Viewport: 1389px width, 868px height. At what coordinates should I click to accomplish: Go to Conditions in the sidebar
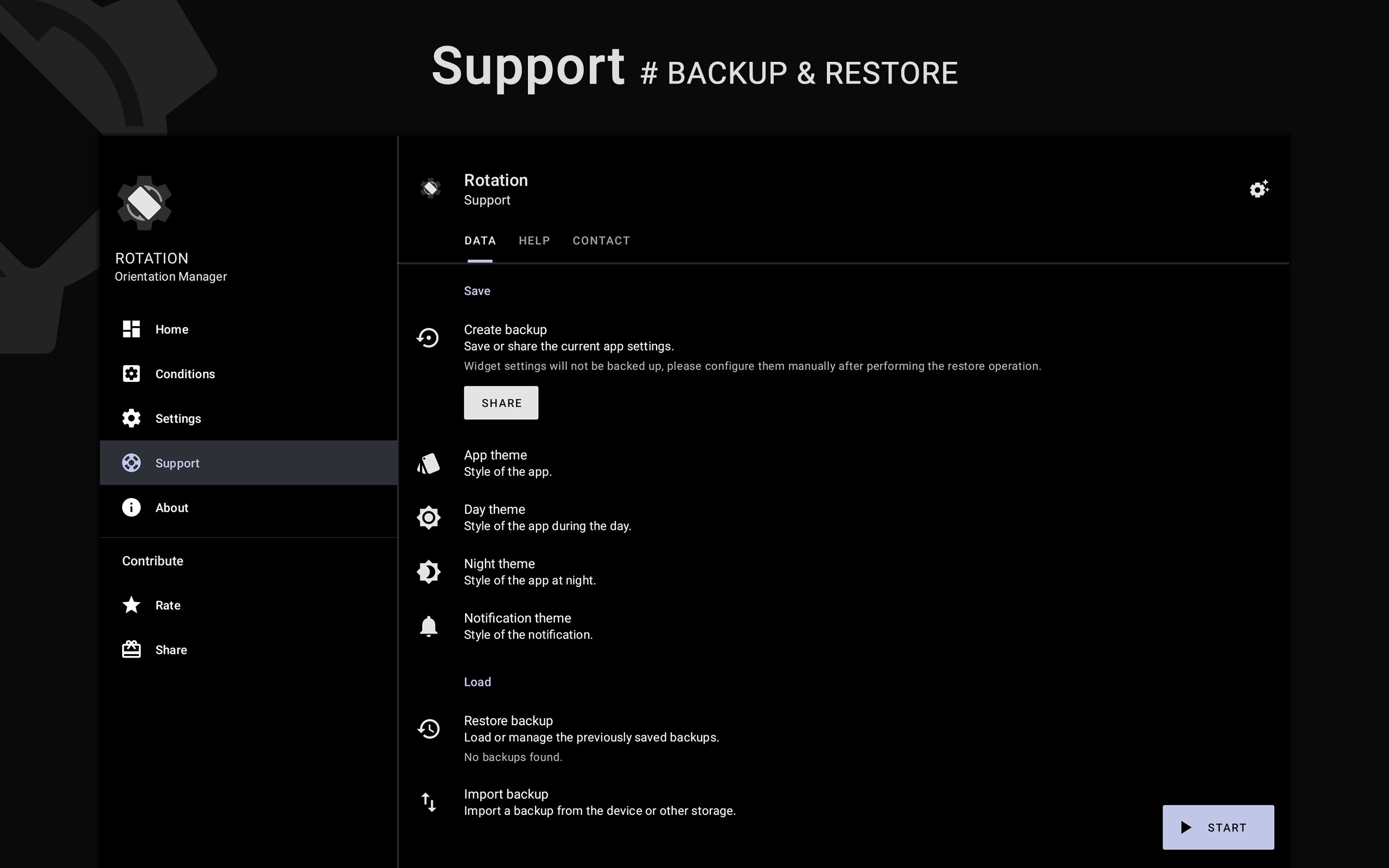[x=249, y=374]
